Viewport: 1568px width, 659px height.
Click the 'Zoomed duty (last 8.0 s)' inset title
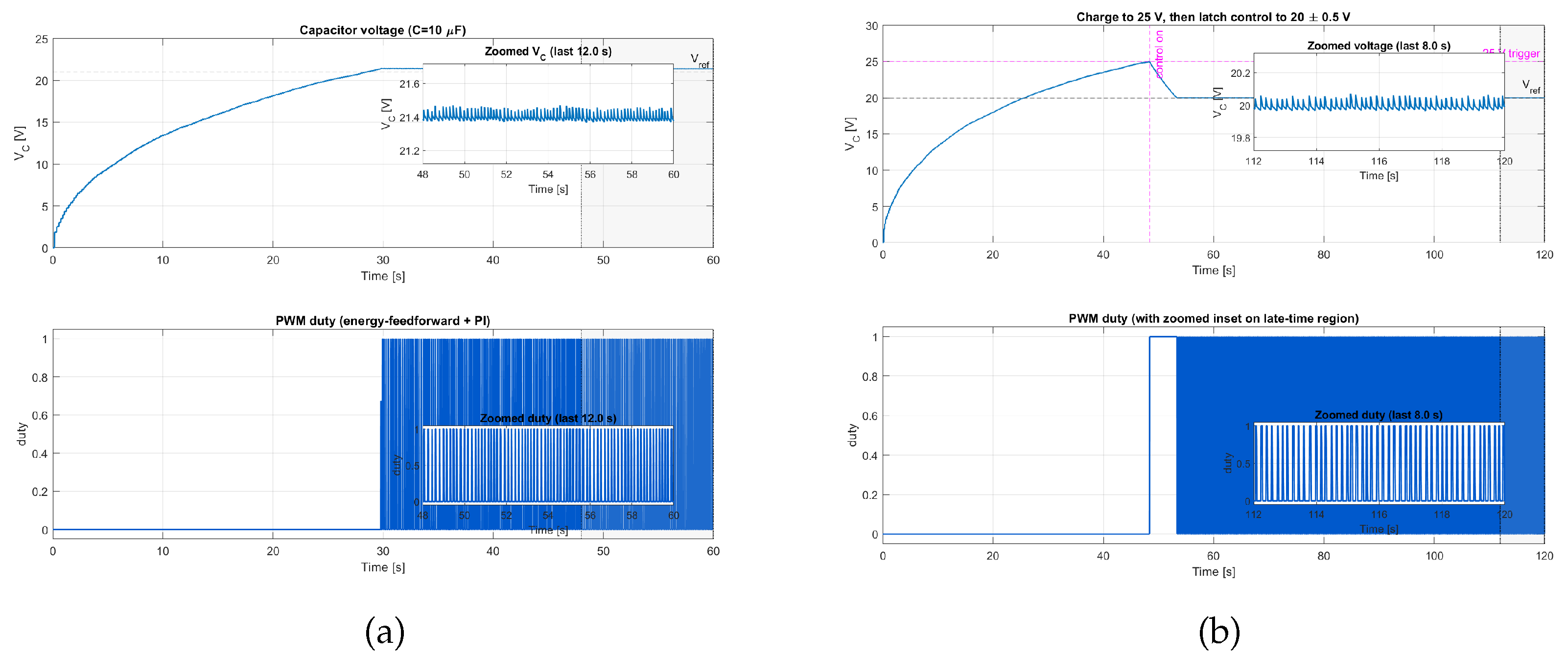tap(1378, 414)
